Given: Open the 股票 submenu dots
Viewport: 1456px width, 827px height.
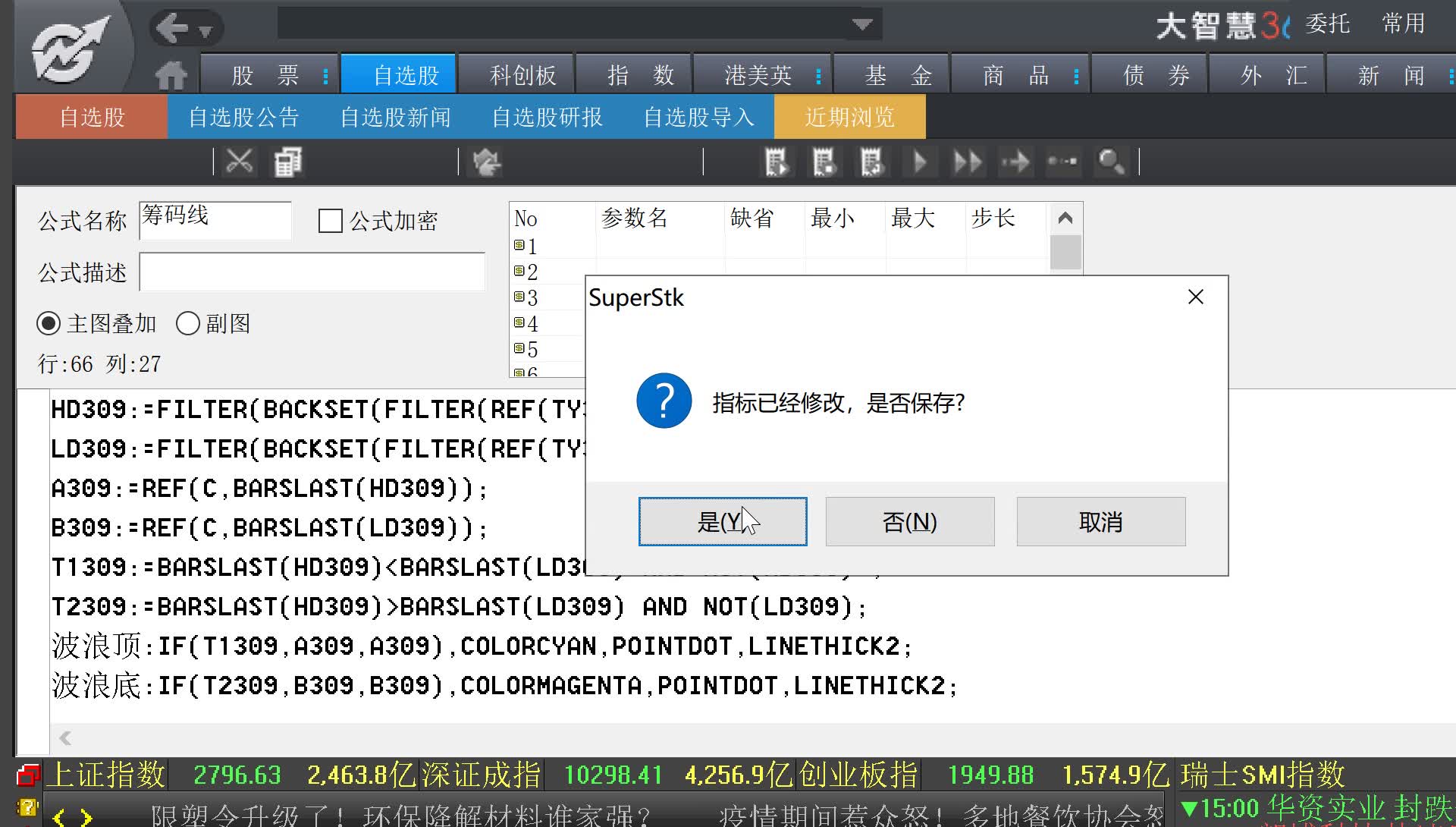Looking at the screenshot, I should pos(325,76).
